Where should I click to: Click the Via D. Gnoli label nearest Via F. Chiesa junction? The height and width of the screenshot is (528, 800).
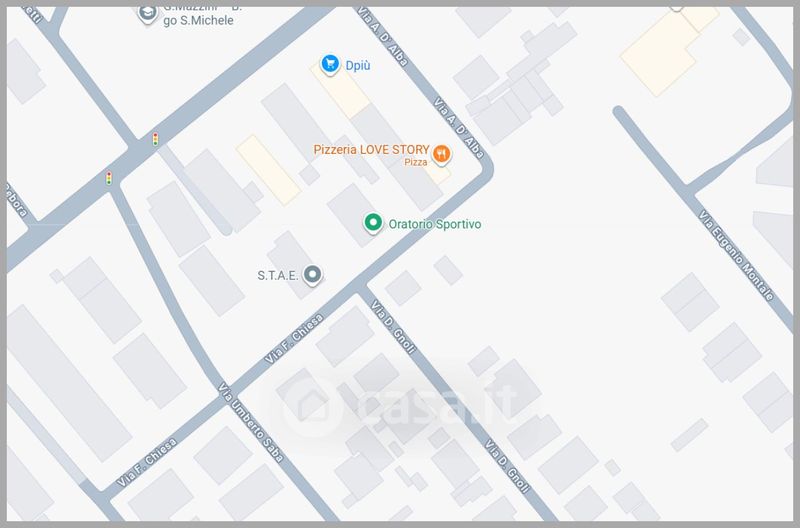click(x=393, y=326)
